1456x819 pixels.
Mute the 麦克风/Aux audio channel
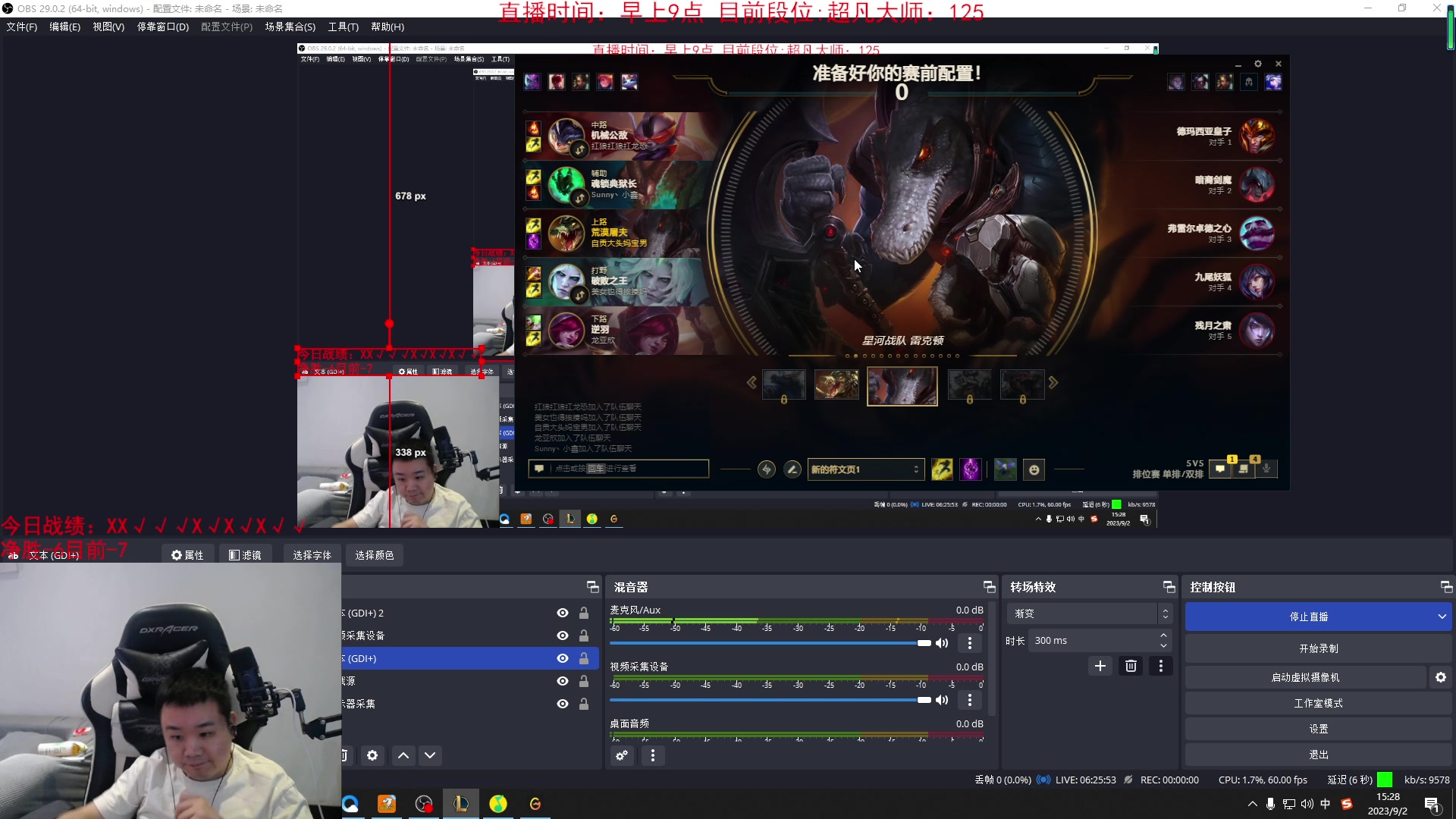pos(942,643)
